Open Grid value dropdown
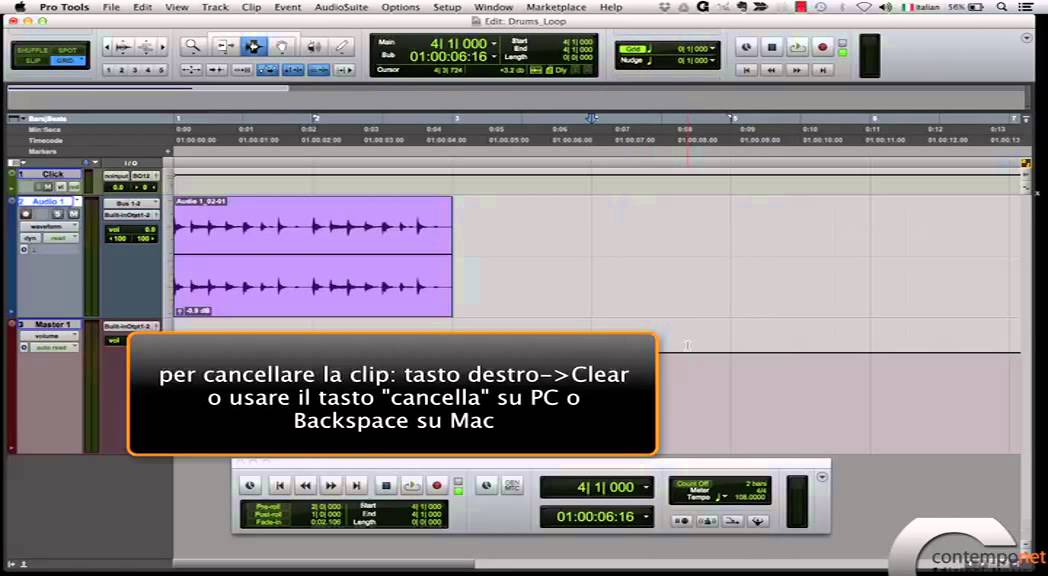Viewport: 1048px width, 576px height. pyautogui.click(x=712, y=49)
